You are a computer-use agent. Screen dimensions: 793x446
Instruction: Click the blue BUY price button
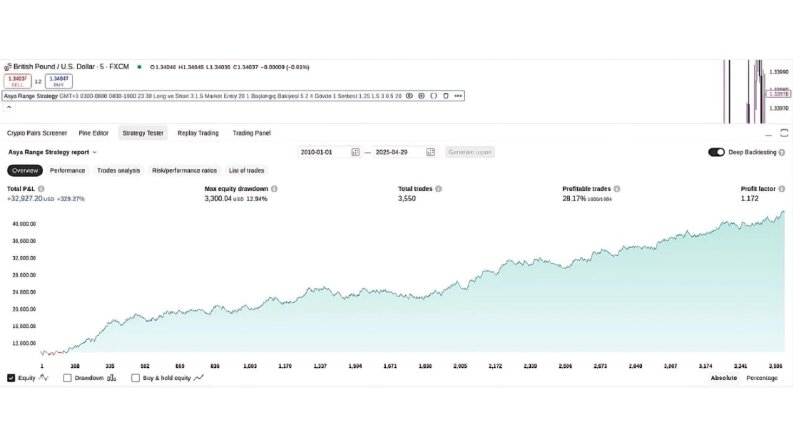point(59,81)
